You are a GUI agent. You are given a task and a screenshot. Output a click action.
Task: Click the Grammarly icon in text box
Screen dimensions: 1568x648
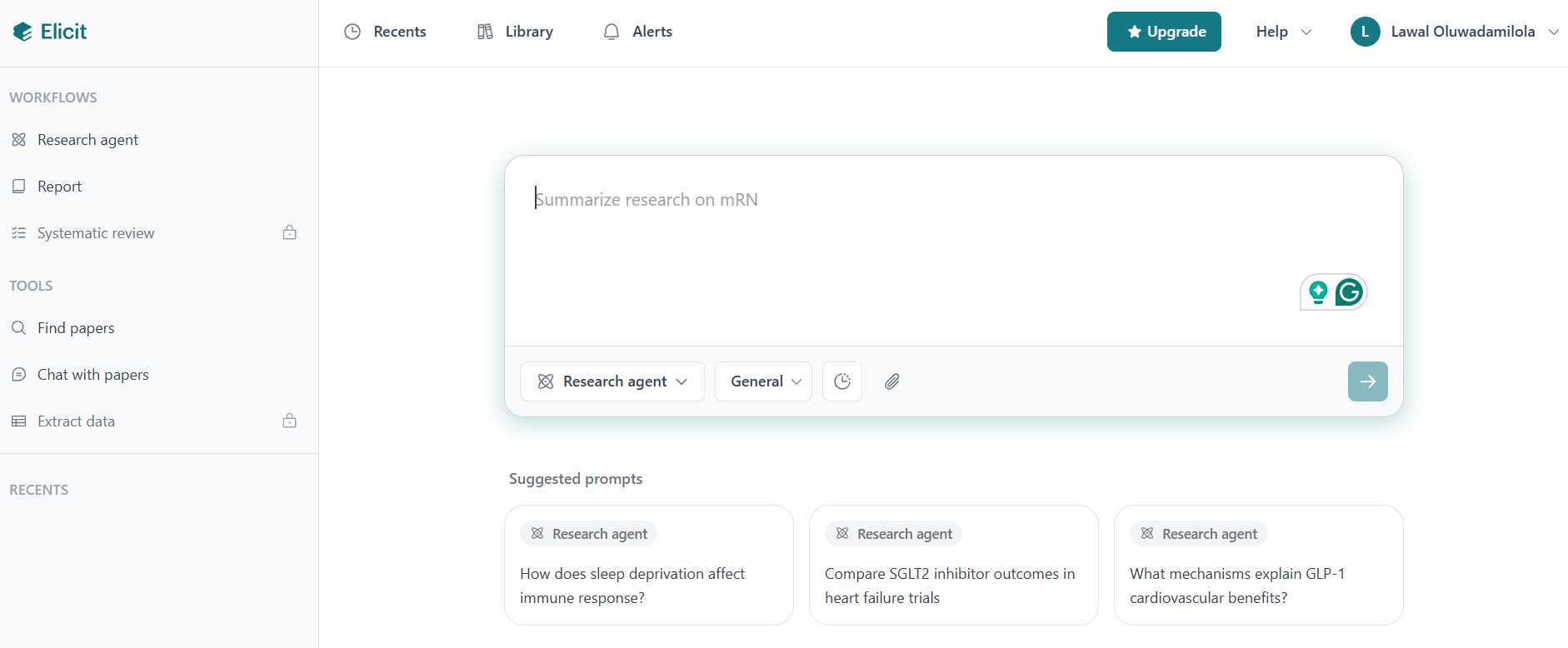point(1349,292)
